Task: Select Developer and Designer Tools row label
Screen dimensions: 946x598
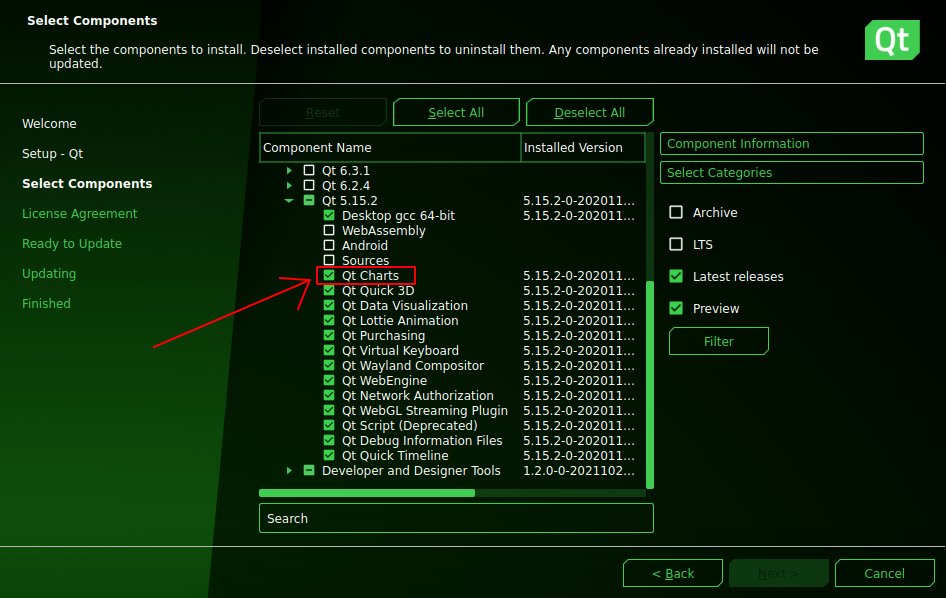Action: pyautogui.click(x=411, y=471)
